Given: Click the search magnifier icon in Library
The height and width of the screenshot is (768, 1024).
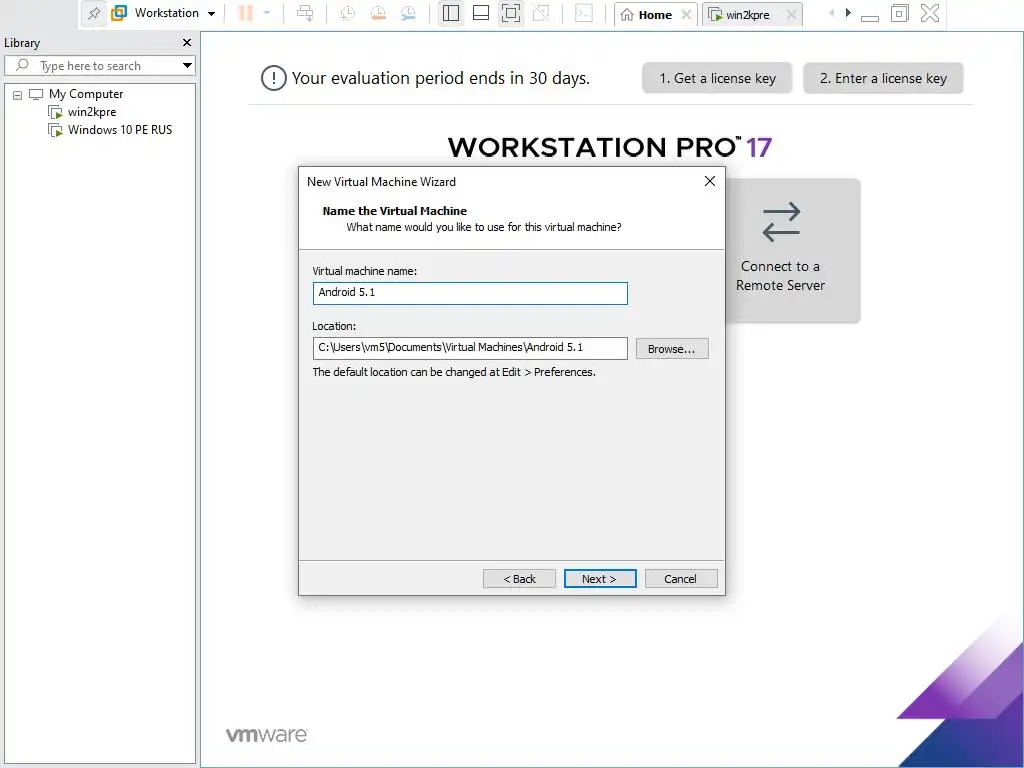Looking at the screenshot, I should 22,65.
